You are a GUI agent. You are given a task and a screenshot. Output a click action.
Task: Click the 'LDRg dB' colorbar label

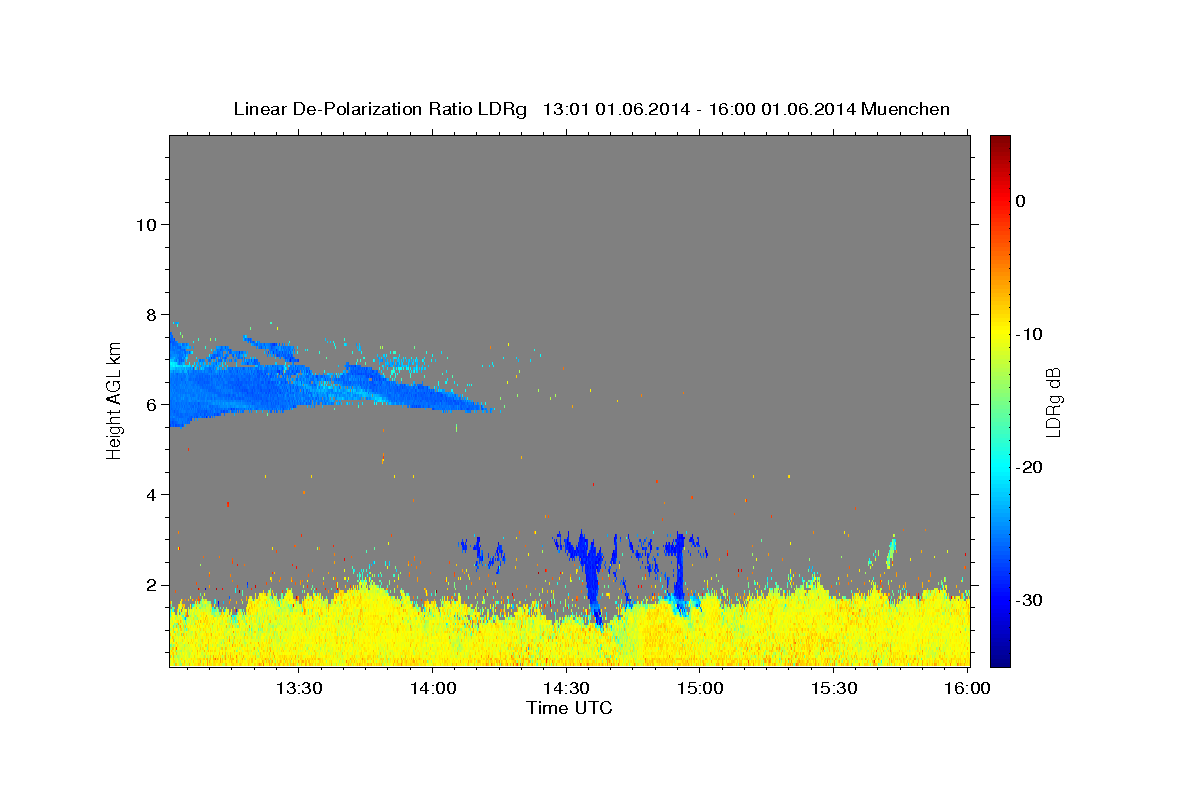pyautogui.click(x=1052, y=402)
